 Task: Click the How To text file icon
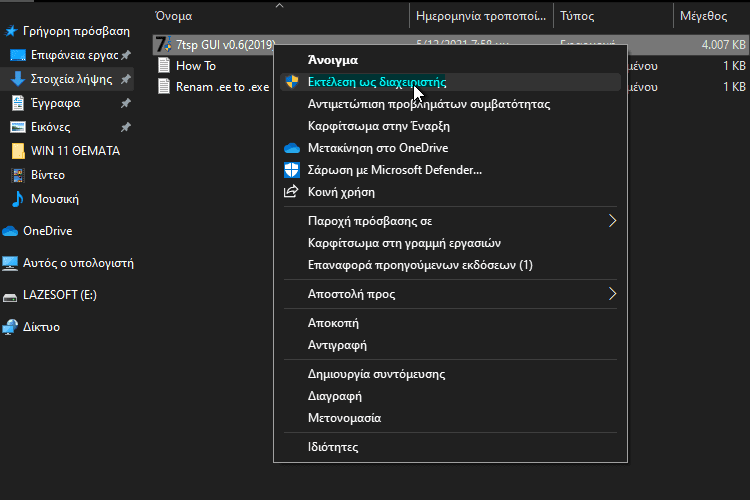164,66
